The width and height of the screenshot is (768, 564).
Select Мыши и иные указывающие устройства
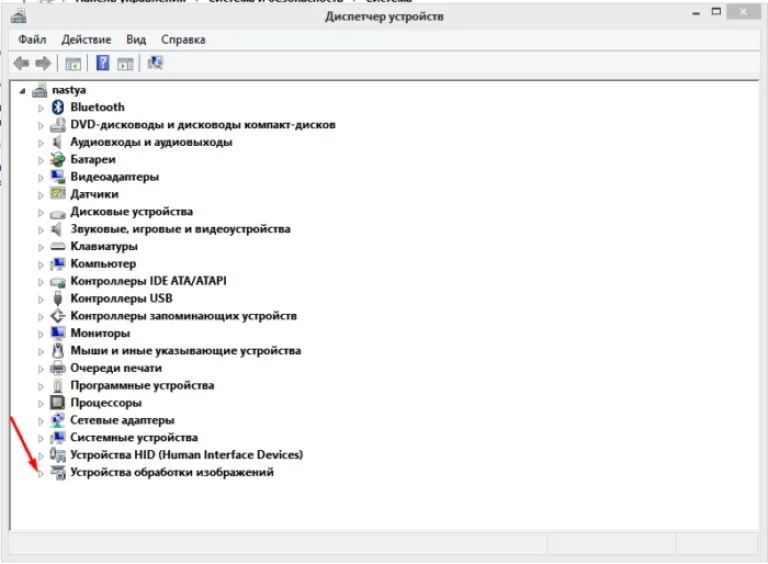(186, 351)
